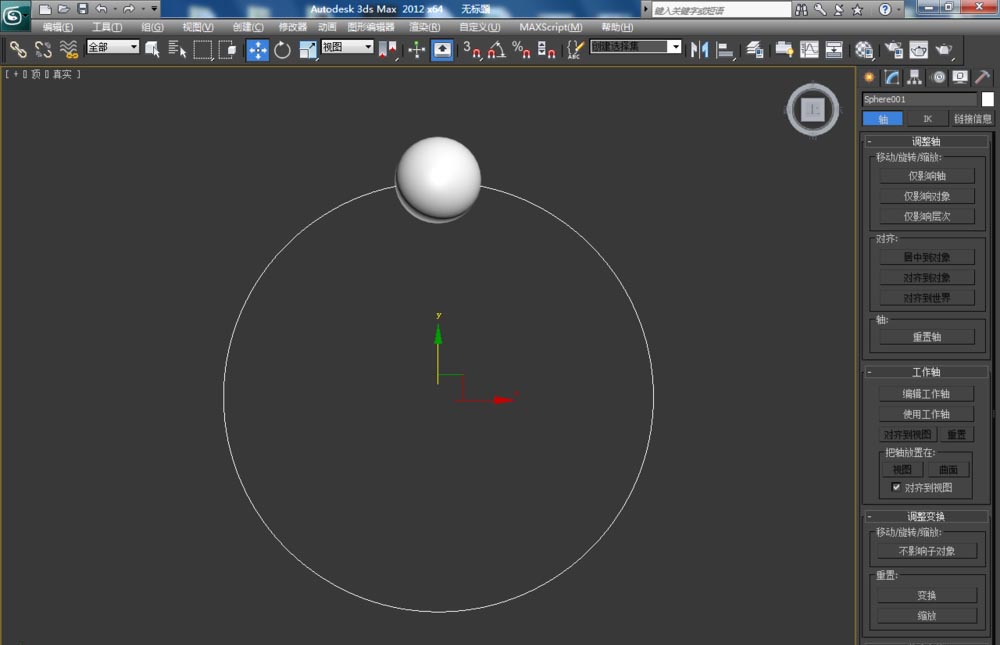The image size is (1000, 645).
Task: Toggle the 仅影响轴 button
Action: click(x=926, y=176)
